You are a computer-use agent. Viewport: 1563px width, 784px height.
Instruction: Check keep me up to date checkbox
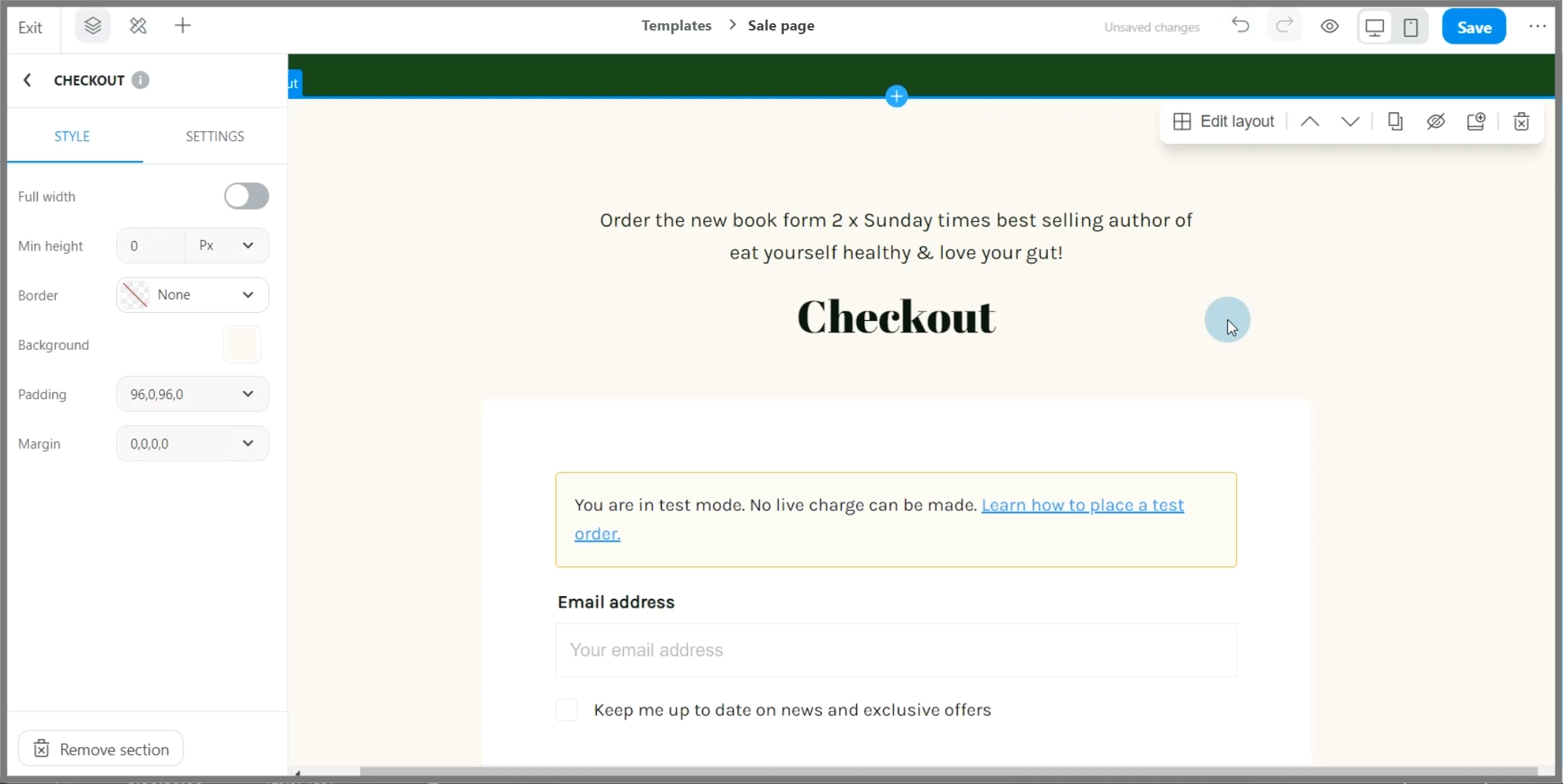tap(567, 710)
